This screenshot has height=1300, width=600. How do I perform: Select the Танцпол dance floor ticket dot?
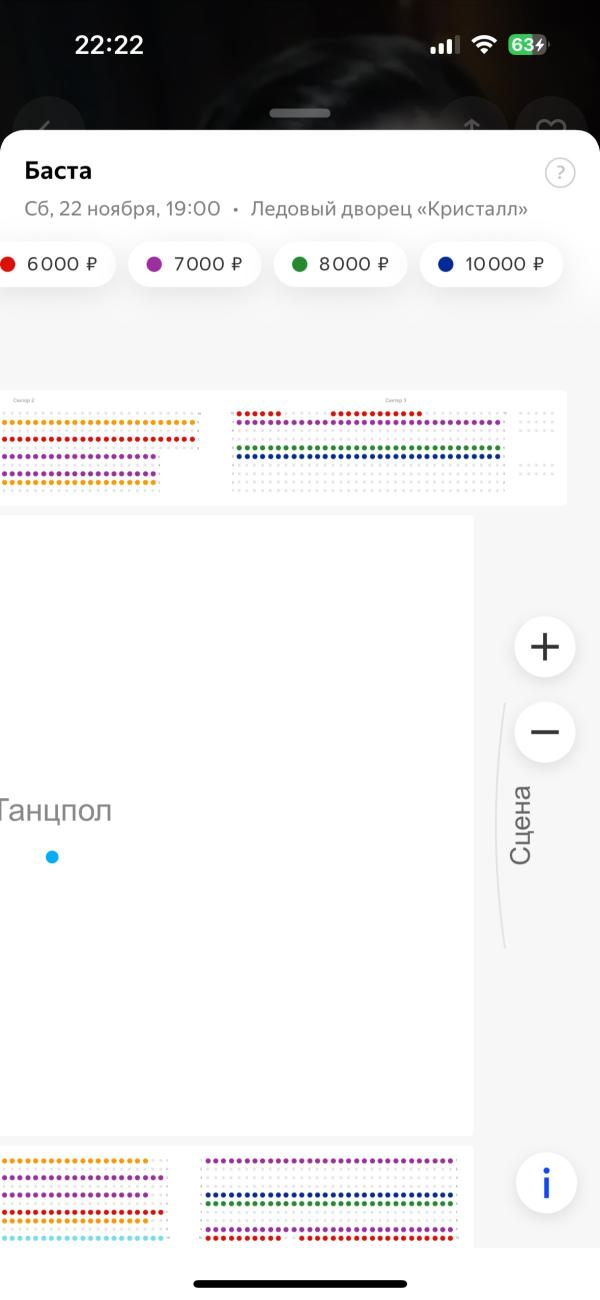click(x=52, y=857)
